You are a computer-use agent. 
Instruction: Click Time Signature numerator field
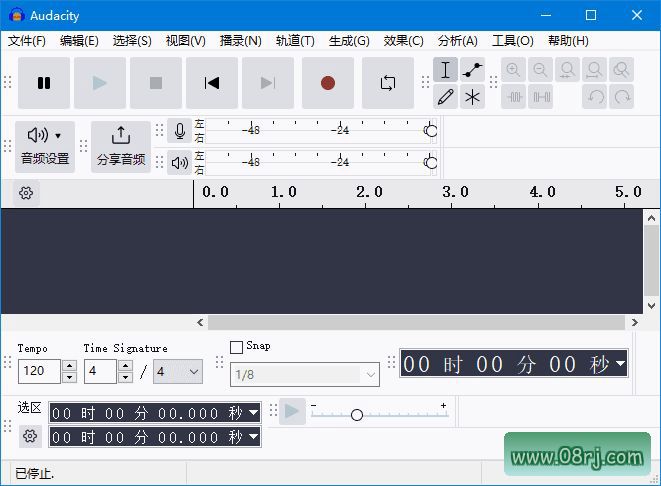[100, 371]
